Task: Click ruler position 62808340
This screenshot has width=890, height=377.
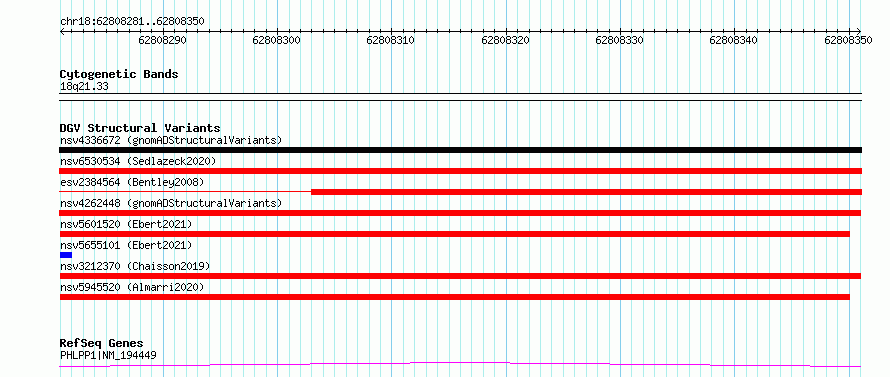Action: pyautogui.click(x=734, y=40)
